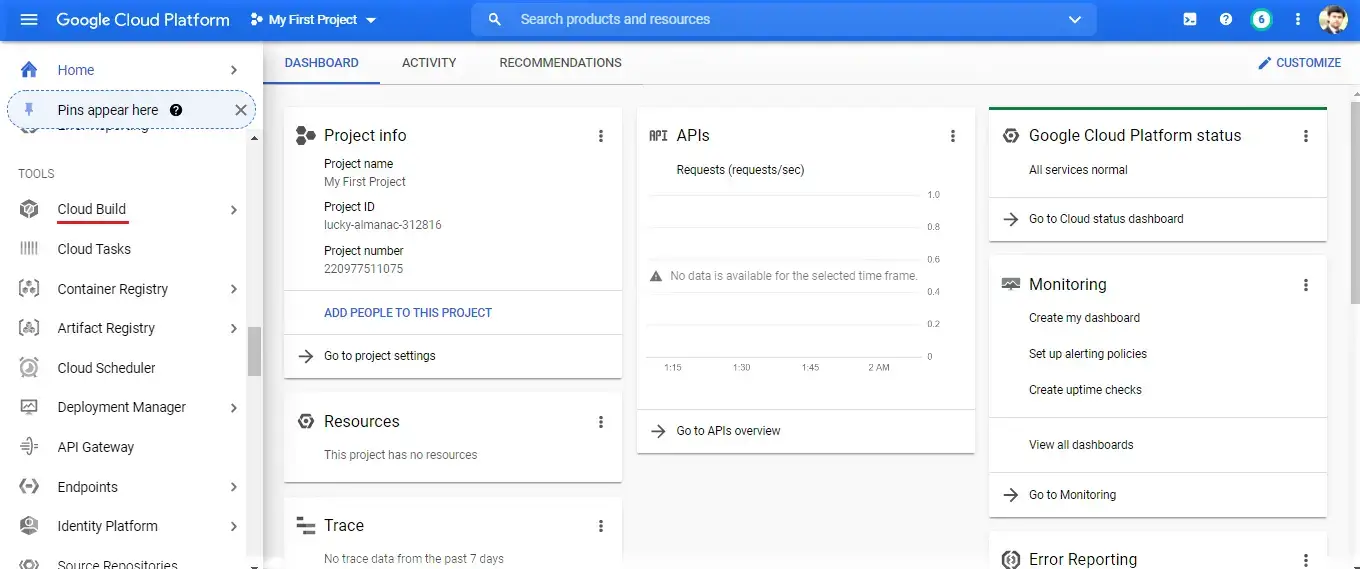Click the help icon beside Pins appear here
Image resolution: width=1360 pixels, height=569 pixels.
point(176,110)
